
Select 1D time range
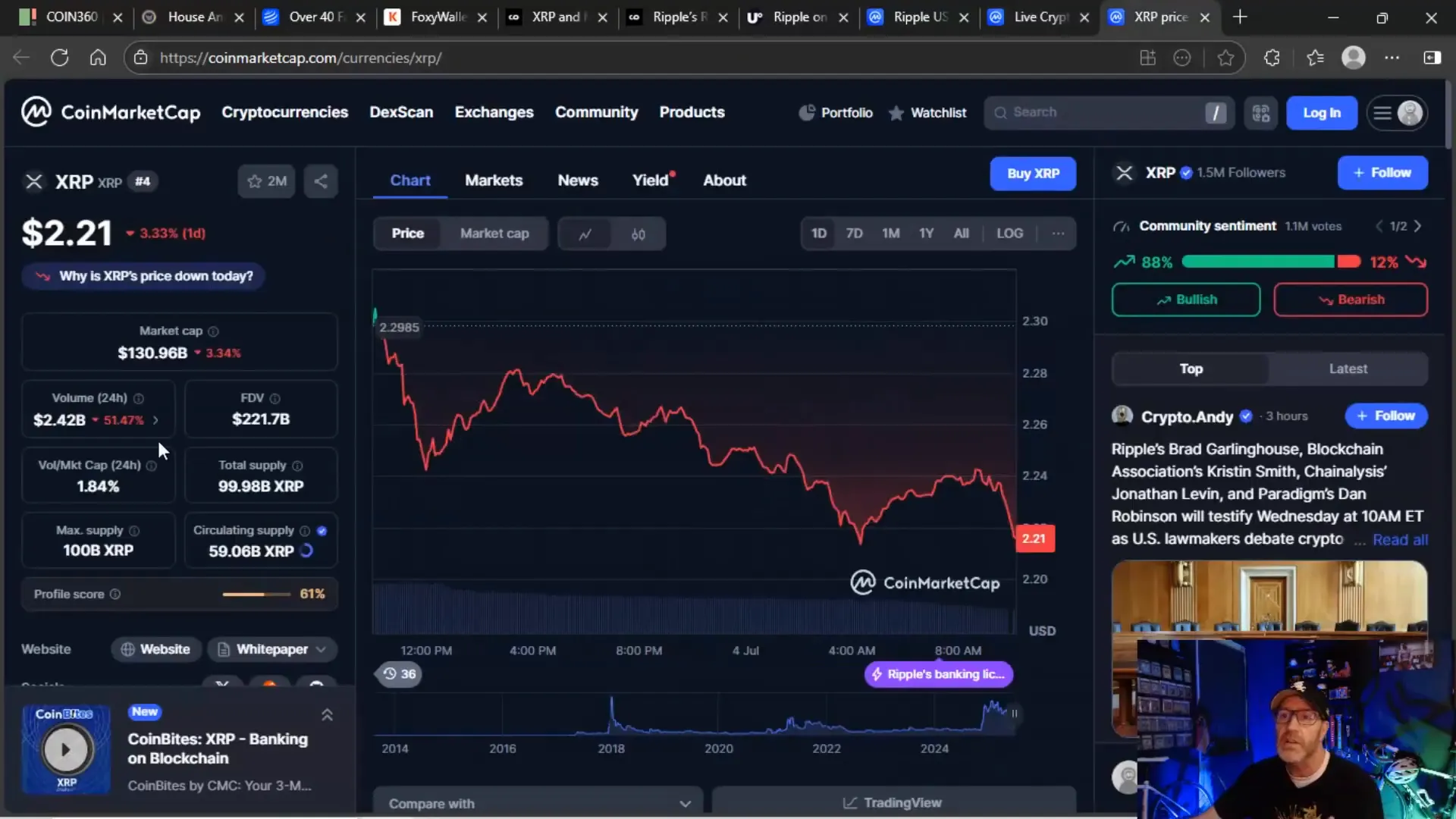(819, 234)
